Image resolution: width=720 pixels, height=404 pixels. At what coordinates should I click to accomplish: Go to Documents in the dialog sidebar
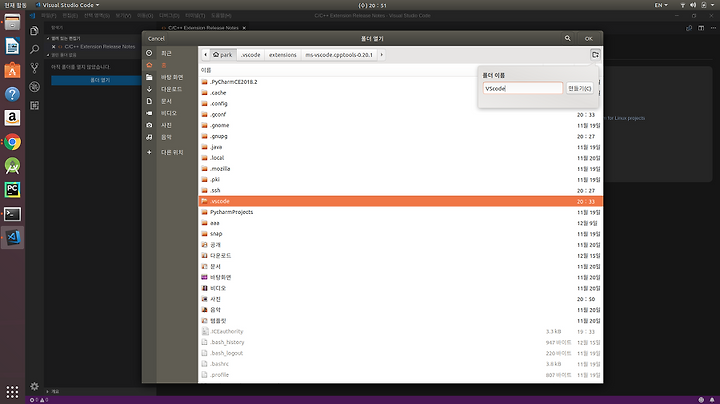166,101
